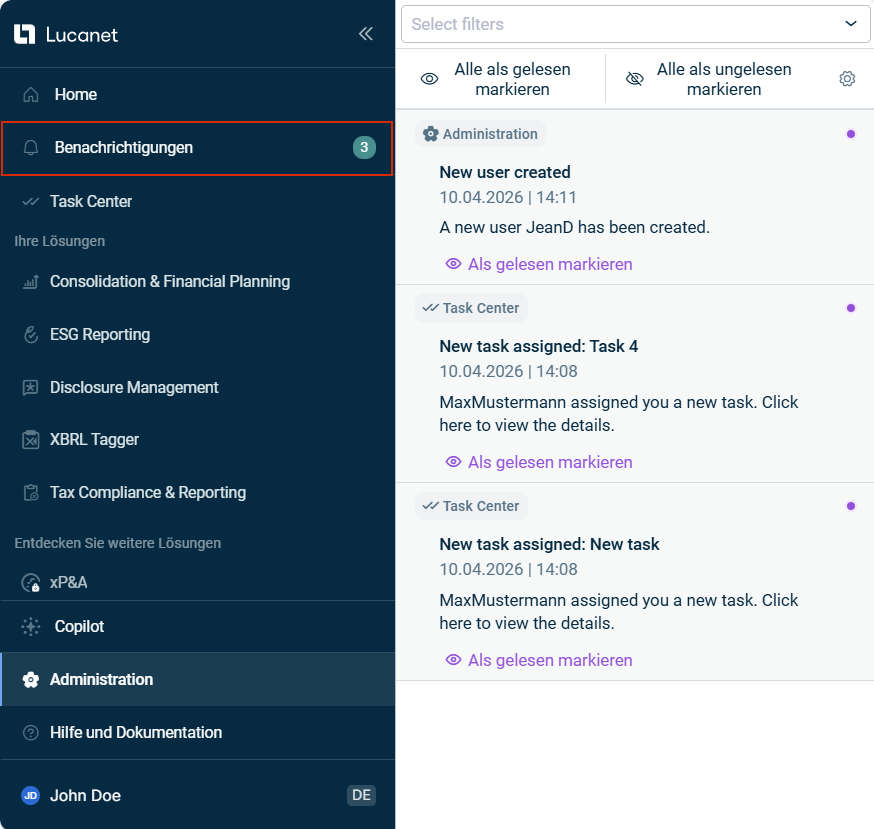The height and width of the screenshot is (829, 874).
Task: Open Tax Compliance & Reporting
Action: [x=197, y=493]
